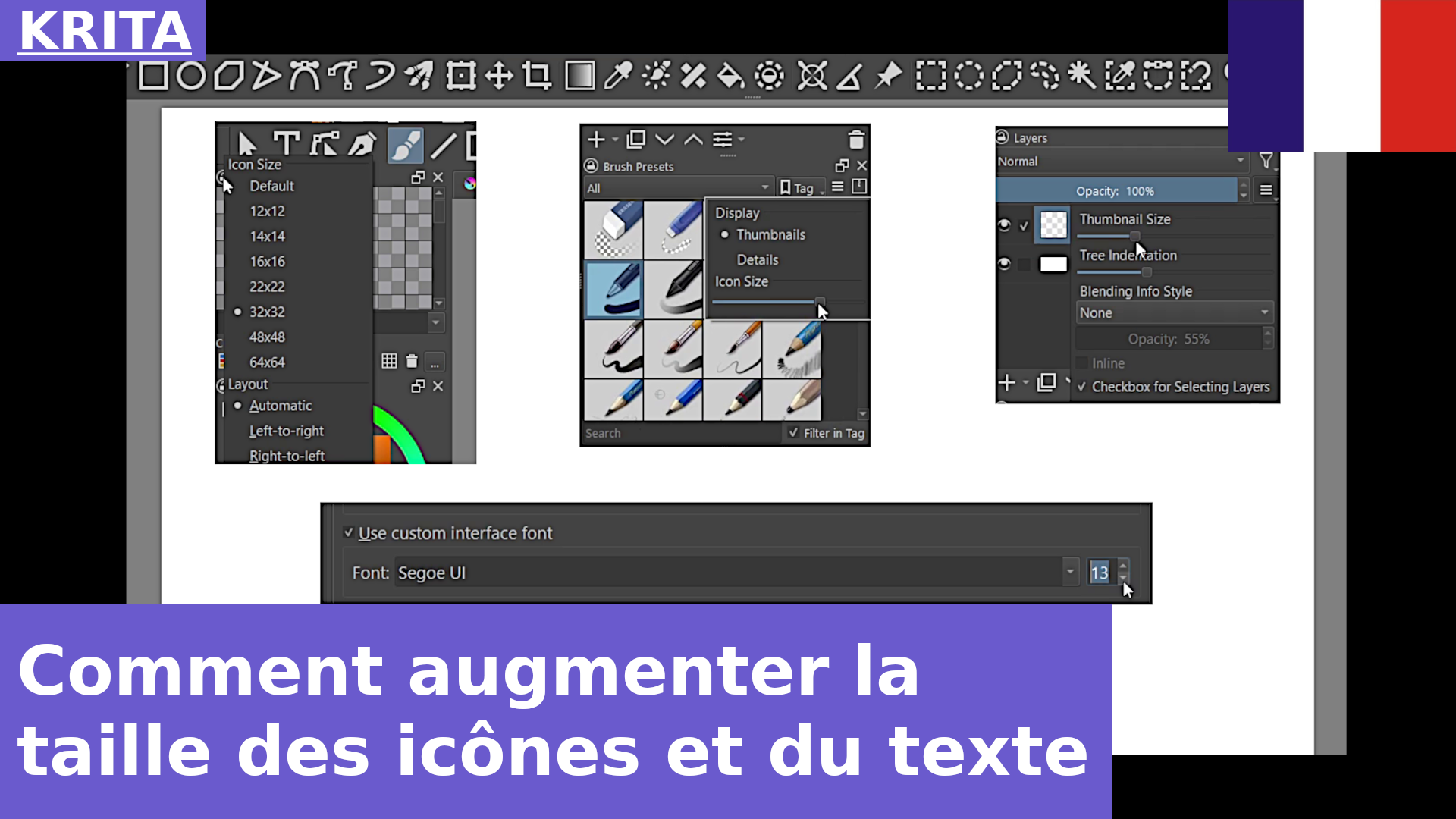Select the Freehand Path tool
Viewport: 1456px width, 819px height.
(343, 76)
